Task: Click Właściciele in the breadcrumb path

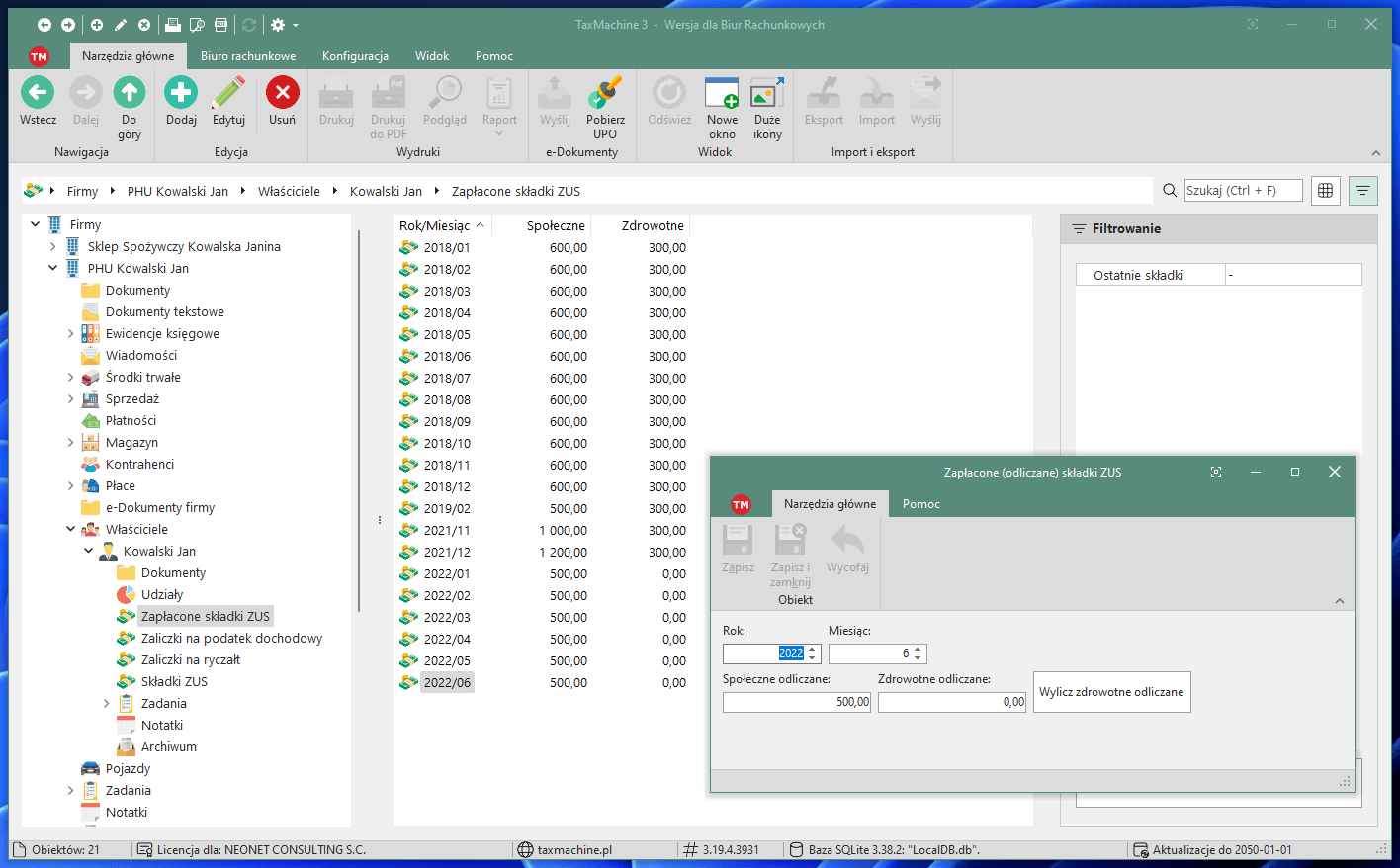Action: coord(289,192)
